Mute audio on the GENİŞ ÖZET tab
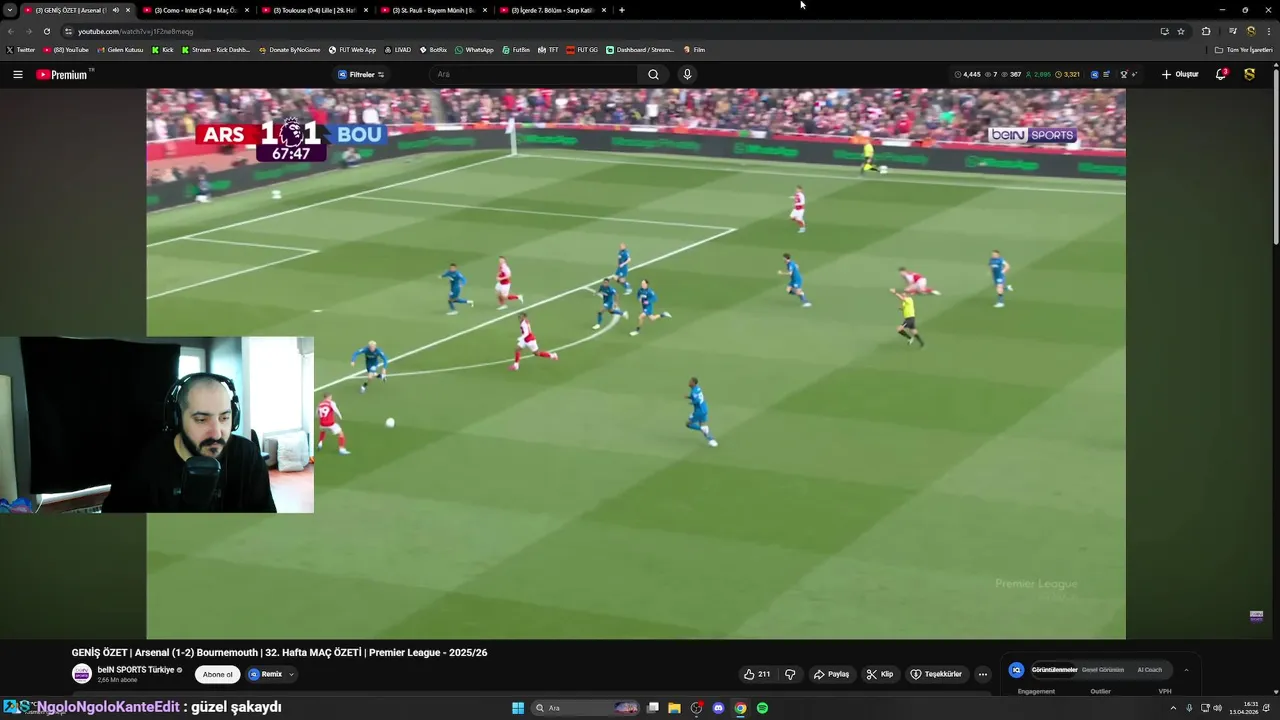The height and width of the screenshot is (720, 1280). point(116,10)
